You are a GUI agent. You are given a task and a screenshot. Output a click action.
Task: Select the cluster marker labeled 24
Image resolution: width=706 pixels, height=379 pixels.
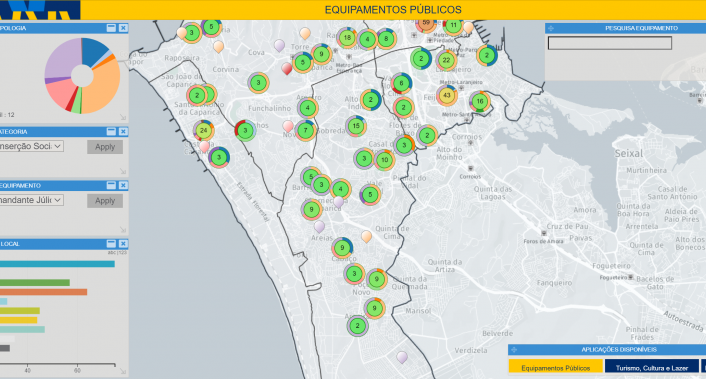(x=204, y=131)
